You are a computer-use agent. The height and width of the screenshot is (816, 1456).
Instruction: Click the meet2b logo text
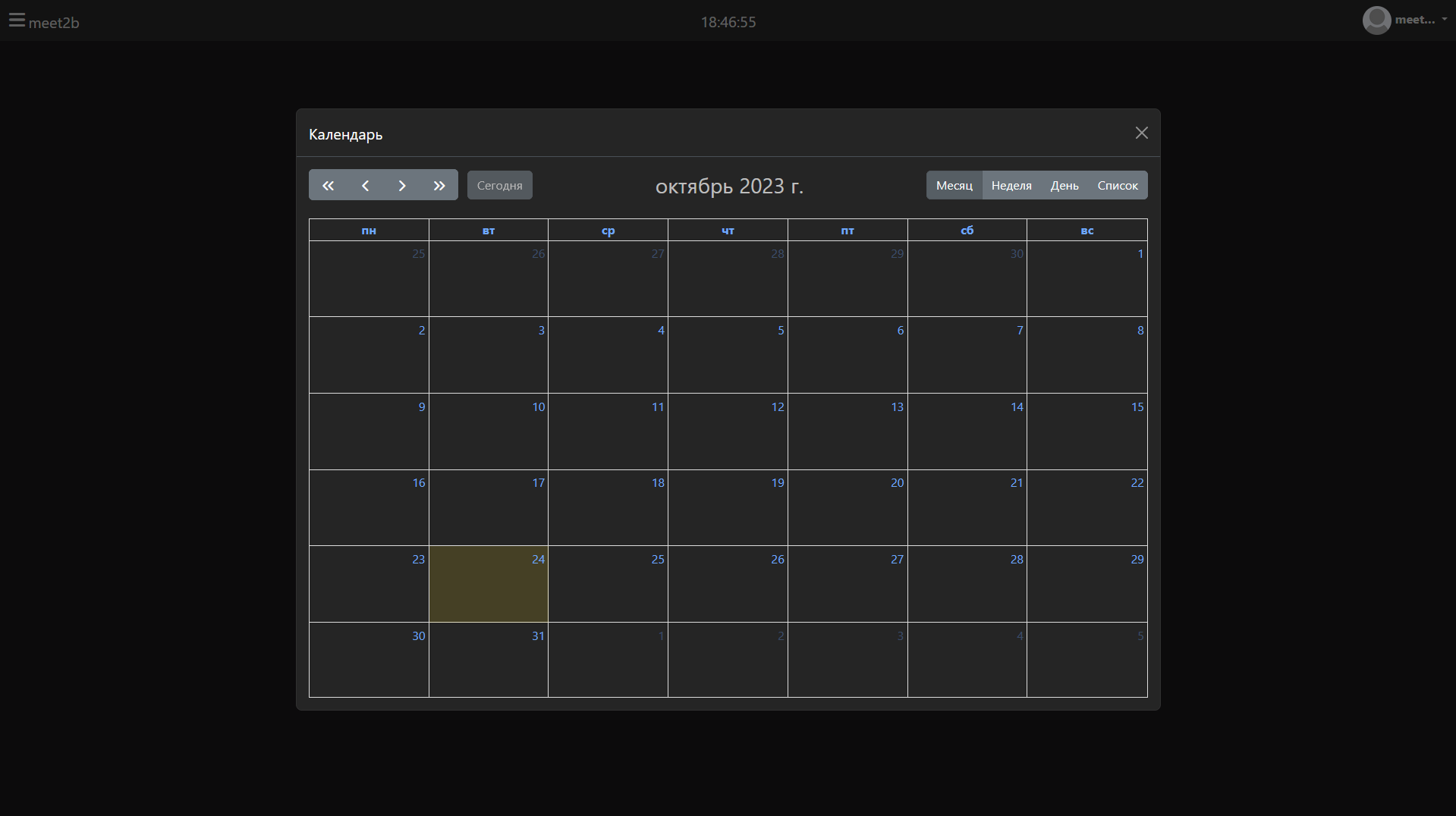coord(54,23)
